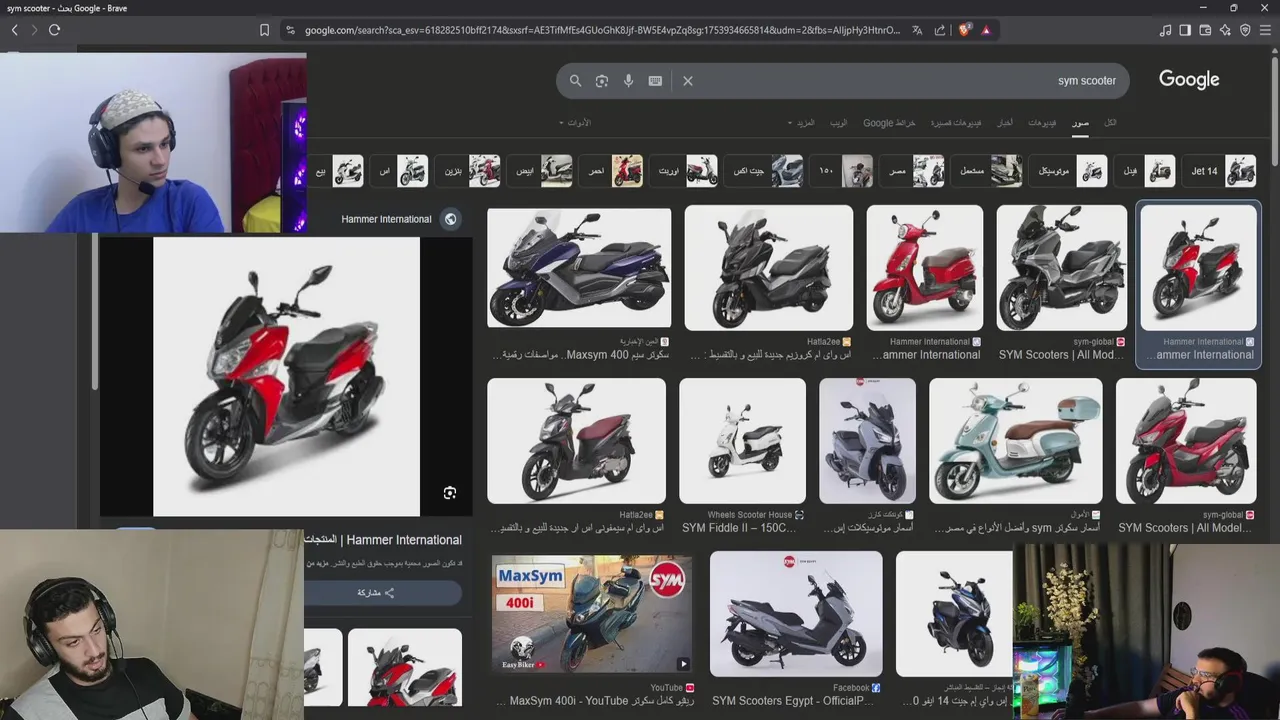Click the globe icon beside Hammer International
This screenshot has width=1280, height=720.
pyautogui.click(x=451, y=219)
